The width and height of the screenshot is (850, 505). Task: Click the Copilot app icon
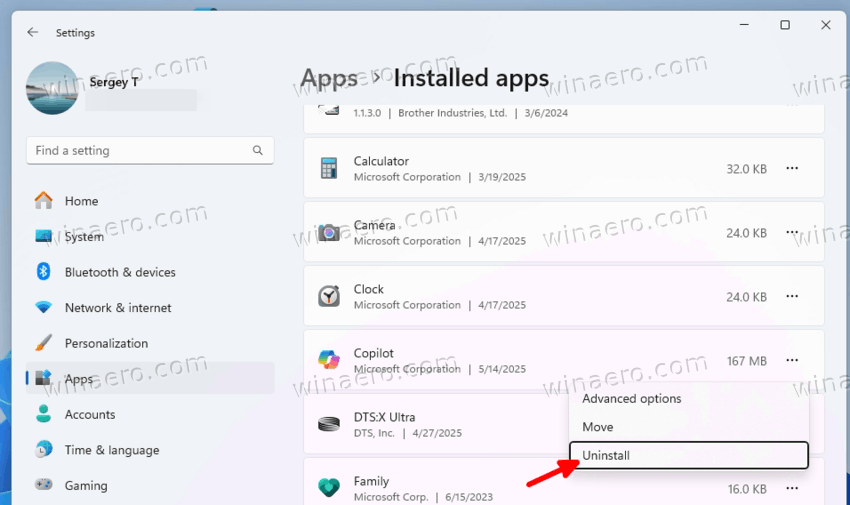[x=329, y=360]
